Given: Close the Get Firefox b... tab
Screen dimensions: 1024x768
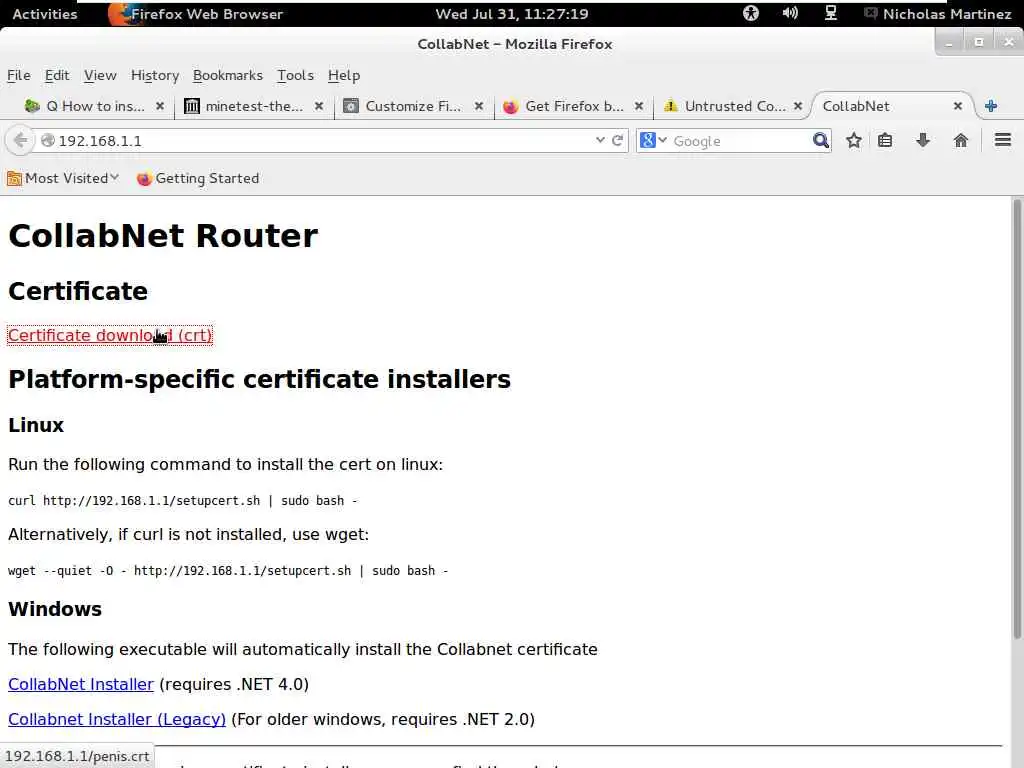Looking at the screenshot, I should coord(639,106).
